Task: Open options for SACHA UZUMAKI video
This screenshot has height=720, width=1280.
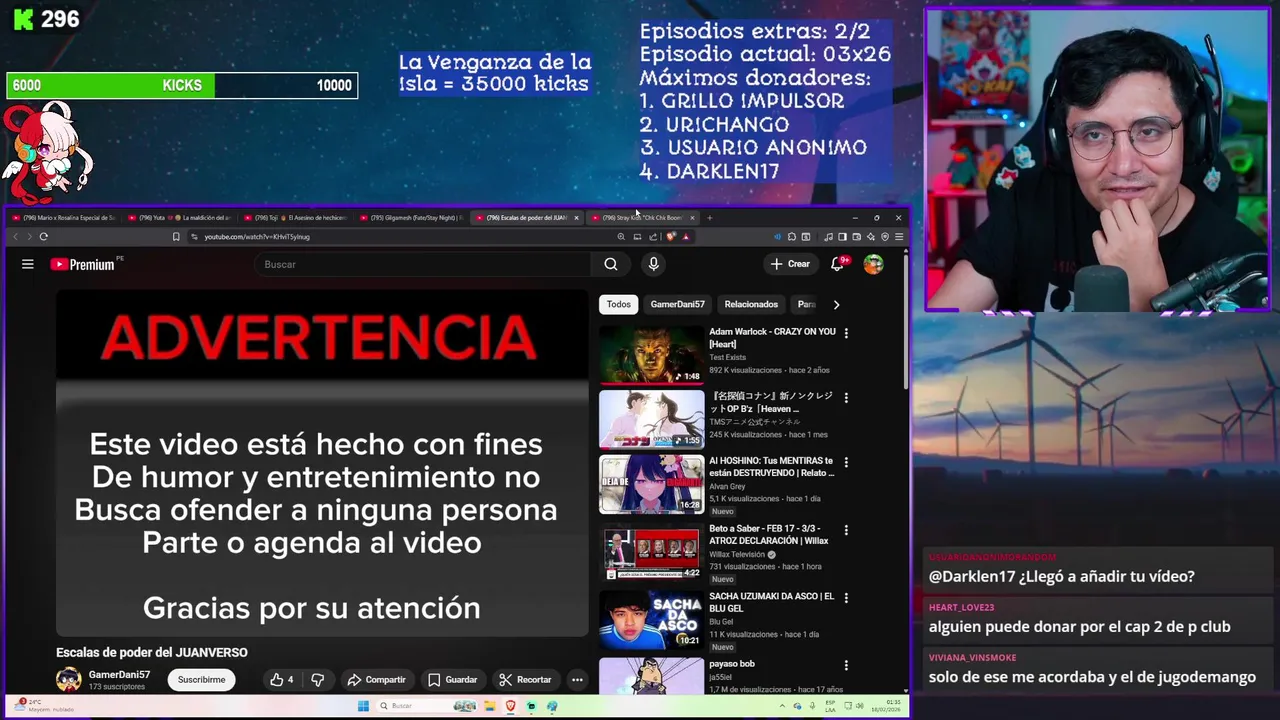Action: click(846, 598)
